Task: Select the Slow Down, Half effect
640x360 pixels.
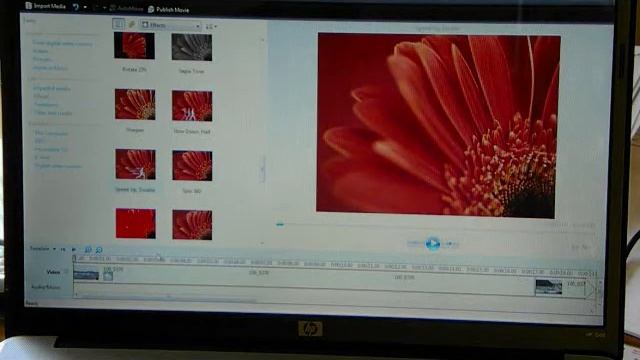Action: pos(192,106)
